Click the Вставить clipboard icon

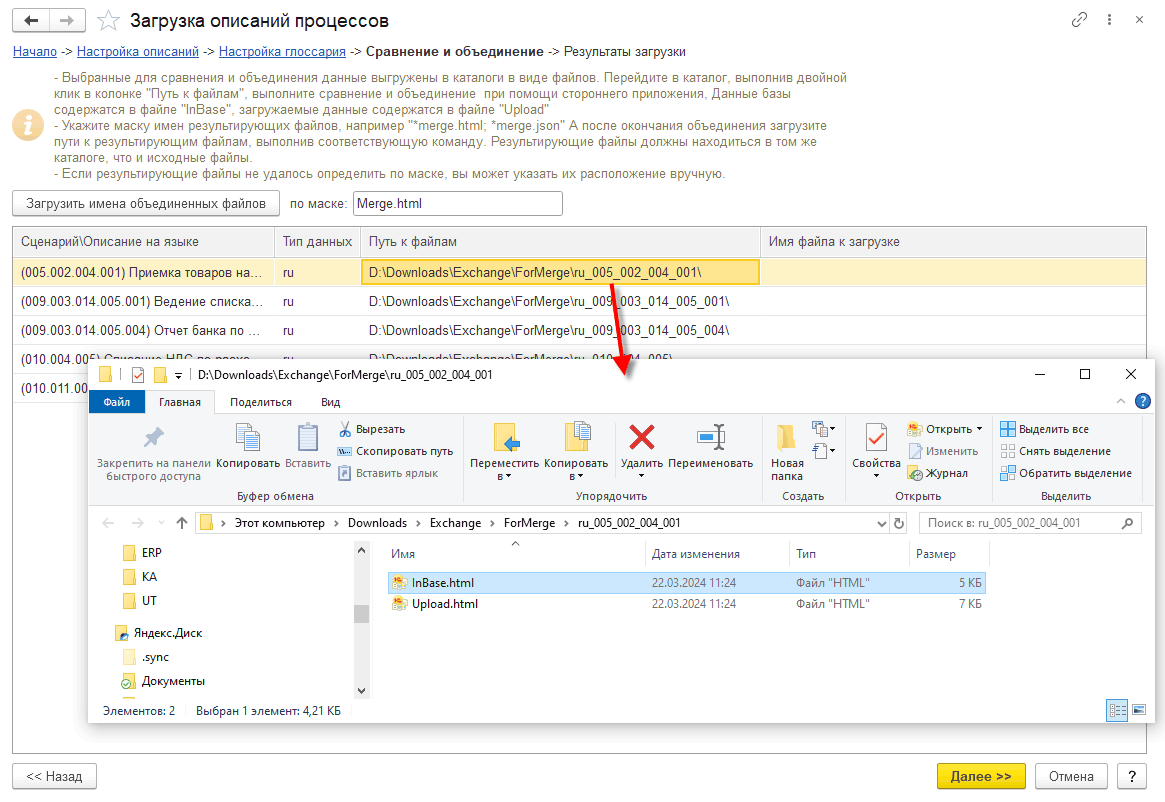[308, 446]
